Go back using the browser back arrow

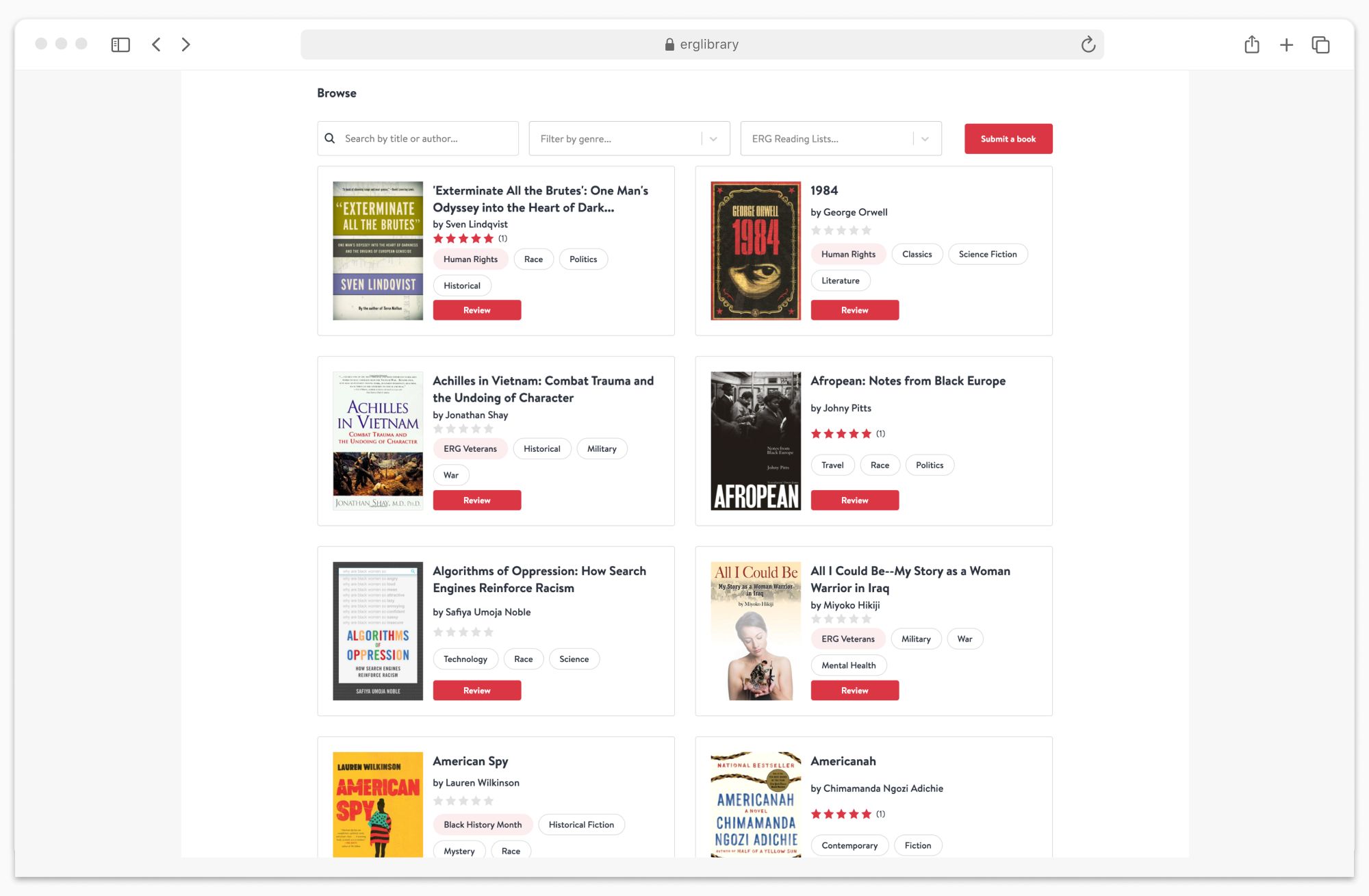156,44
